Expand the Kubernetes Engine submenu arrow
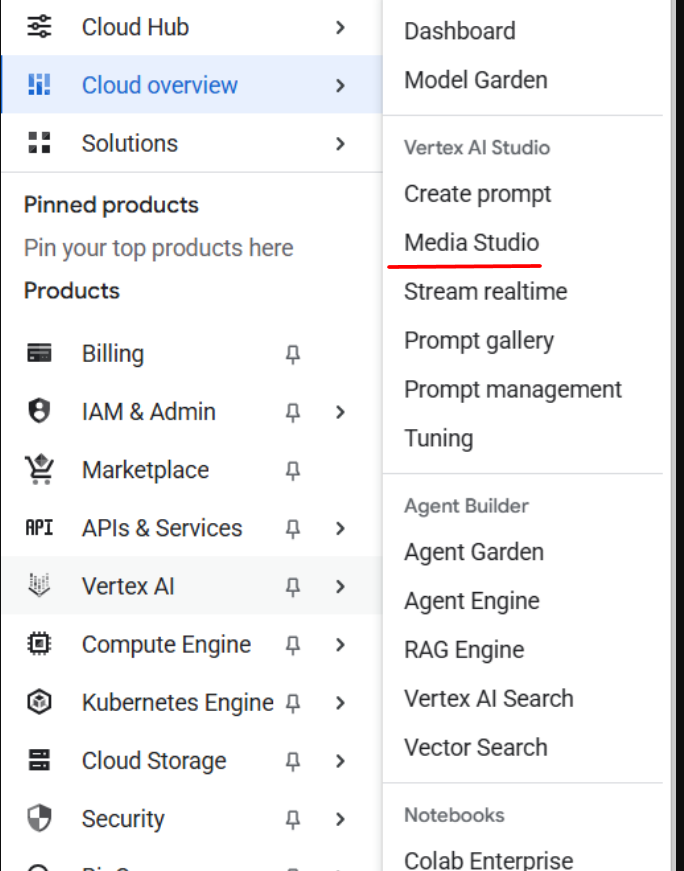Viewport: 684px width, 871px height. click(x=341, y=703)
